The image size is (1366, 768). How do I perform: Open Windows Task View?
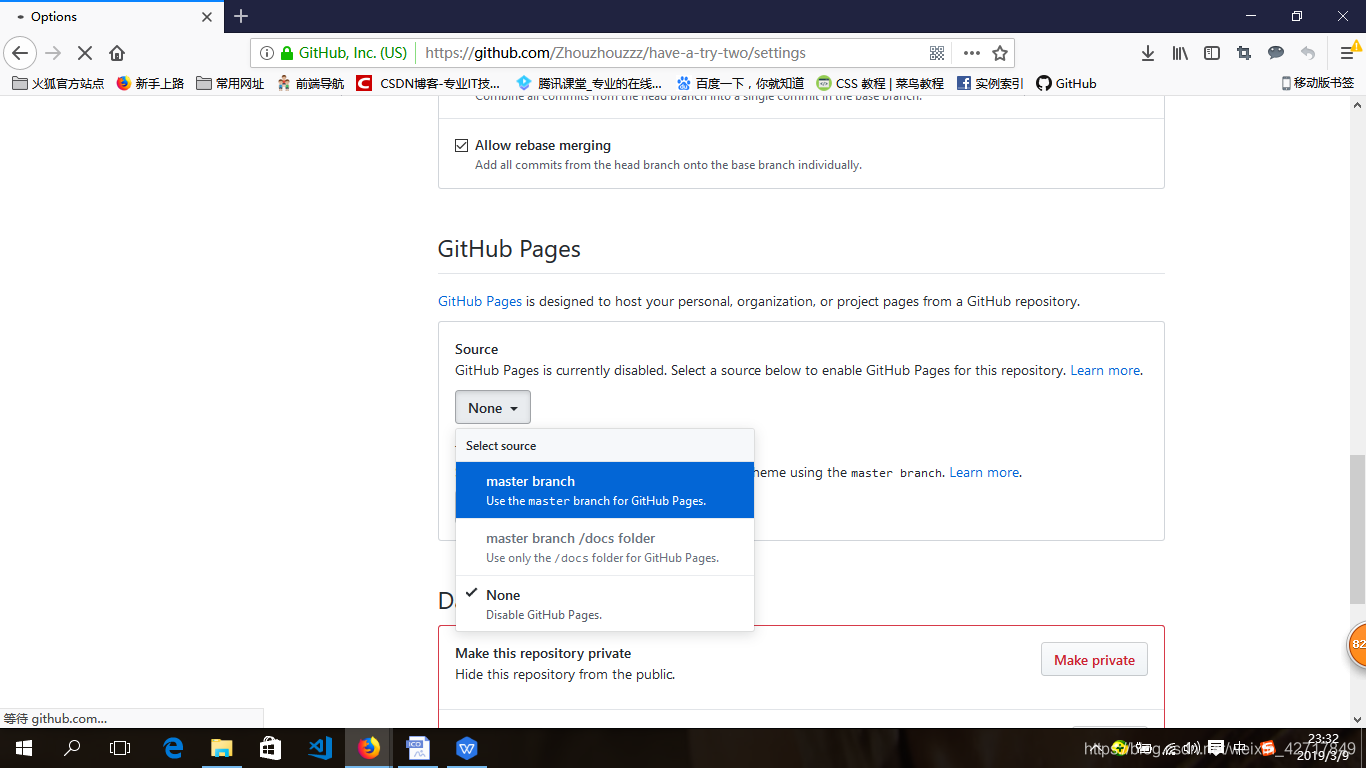[120, 747]
